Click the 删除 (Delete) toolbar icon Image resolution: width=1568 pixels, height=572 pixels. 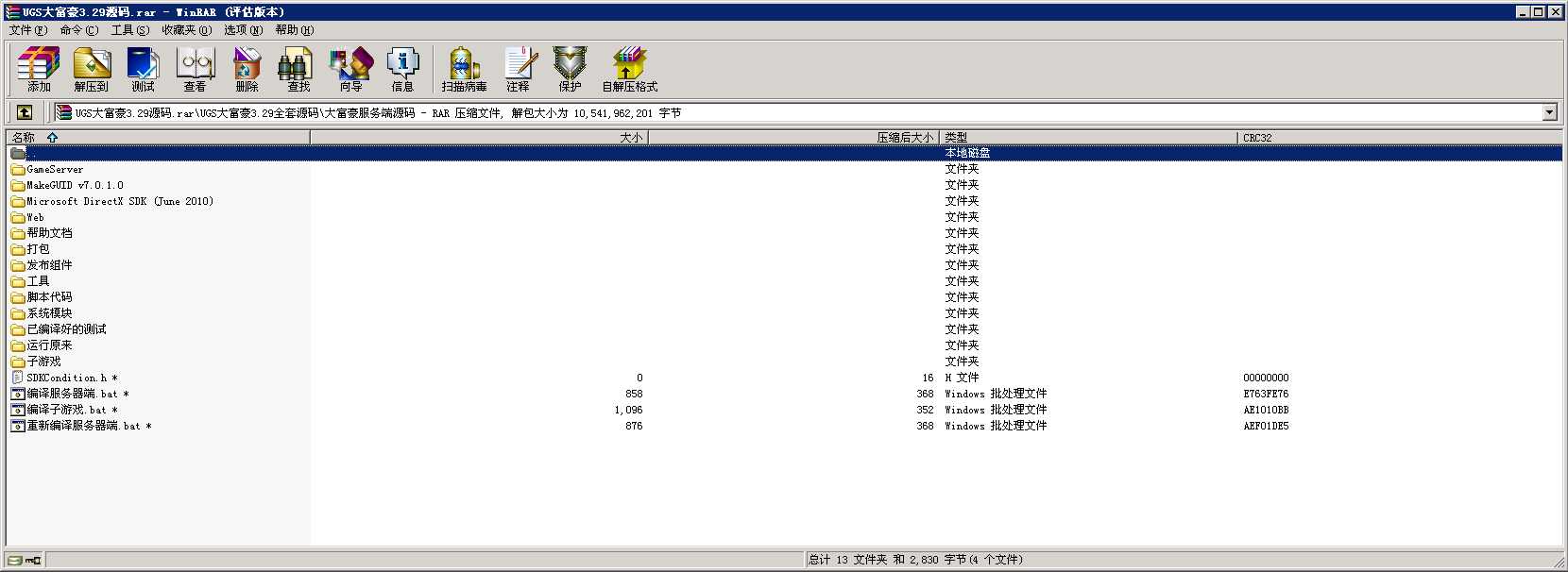tap(247, 70)
